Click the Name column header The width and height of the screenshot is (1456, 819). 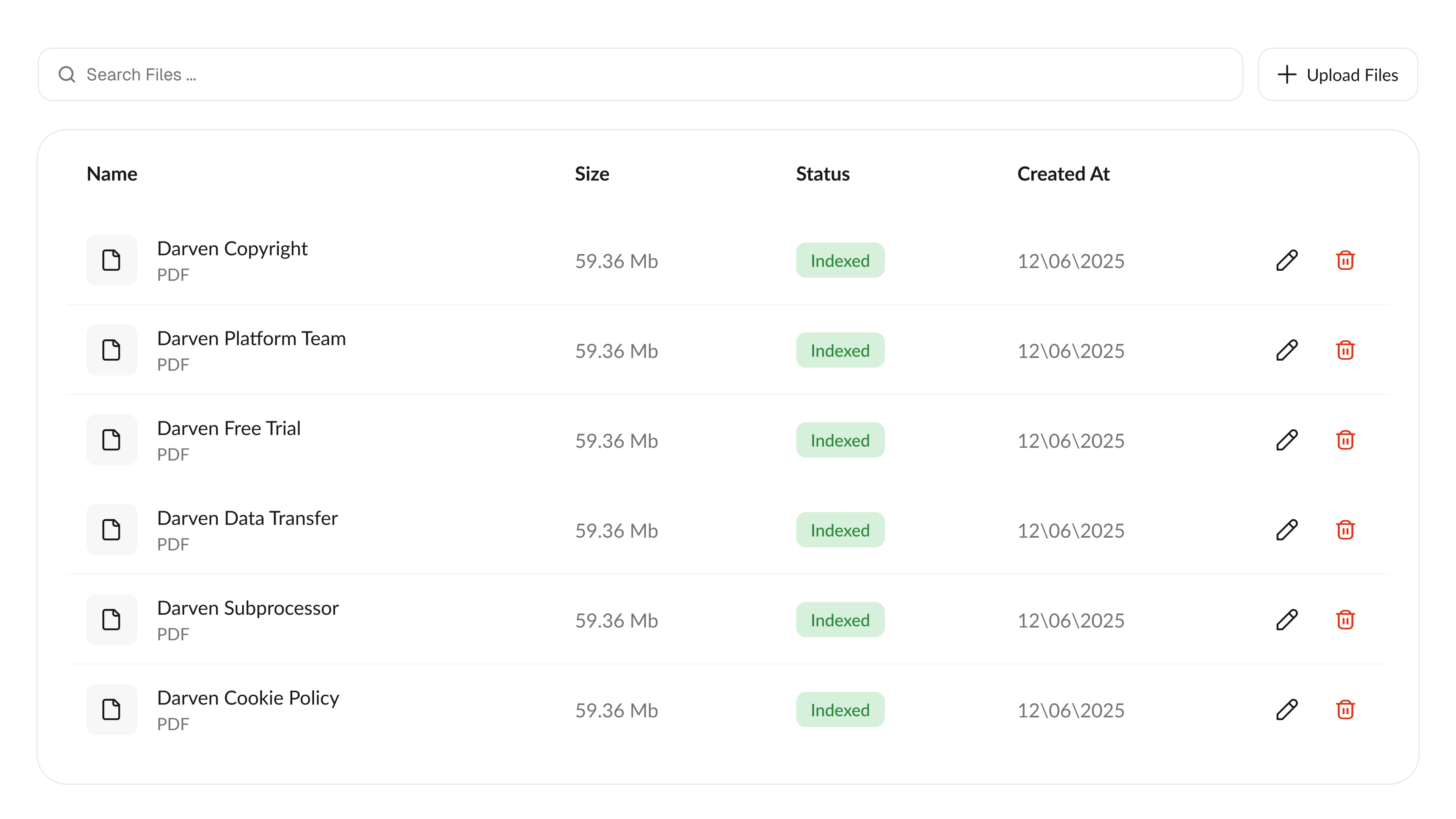pos(112,174)
